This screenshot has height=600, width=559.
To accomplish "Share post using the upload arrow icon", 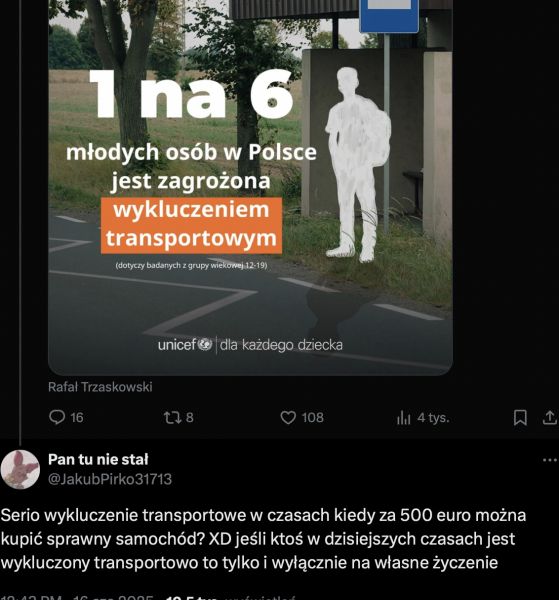I will pos(550,417).
